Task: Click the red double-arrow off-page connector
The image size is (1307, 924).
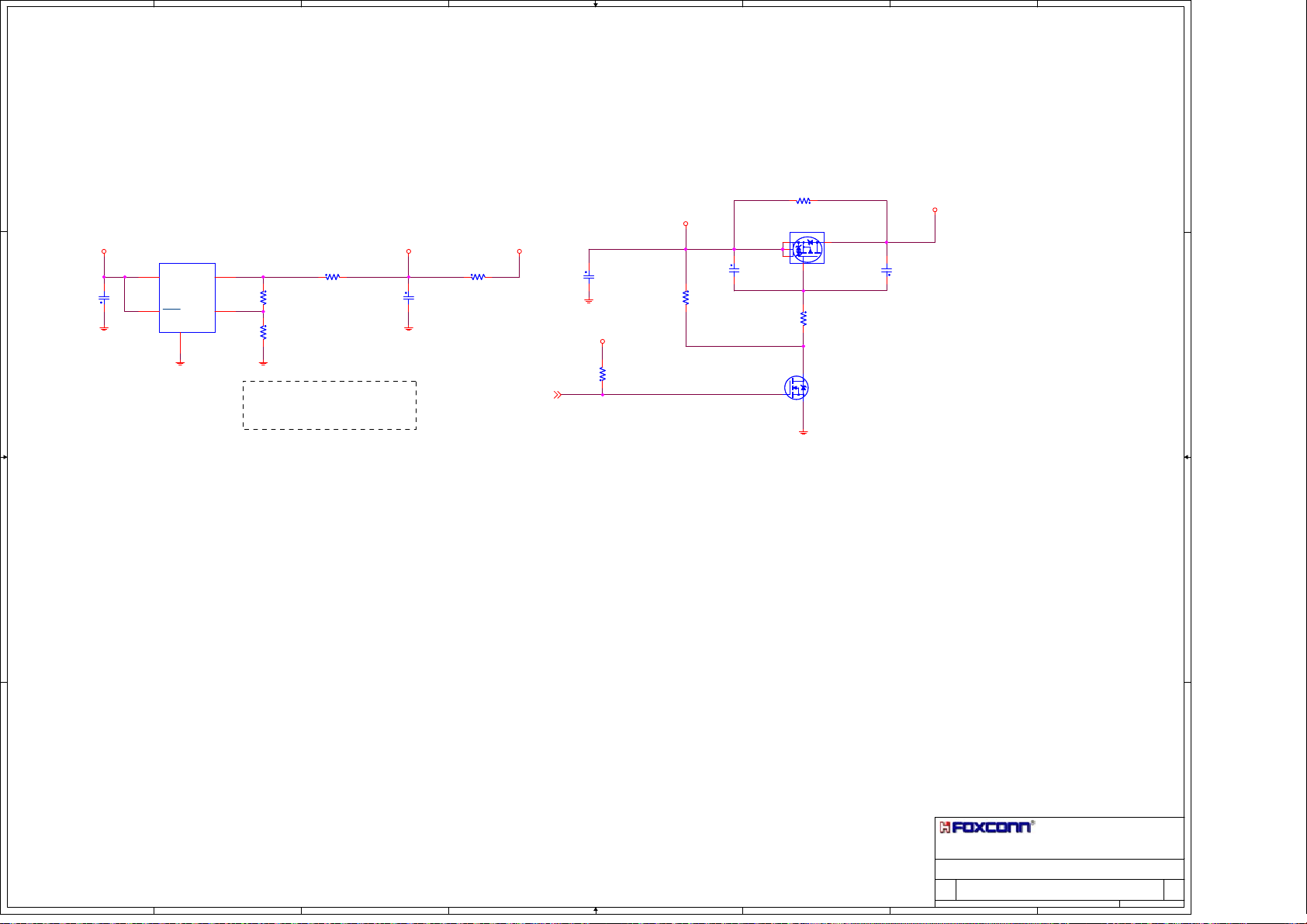Action: tap(557, 395)
